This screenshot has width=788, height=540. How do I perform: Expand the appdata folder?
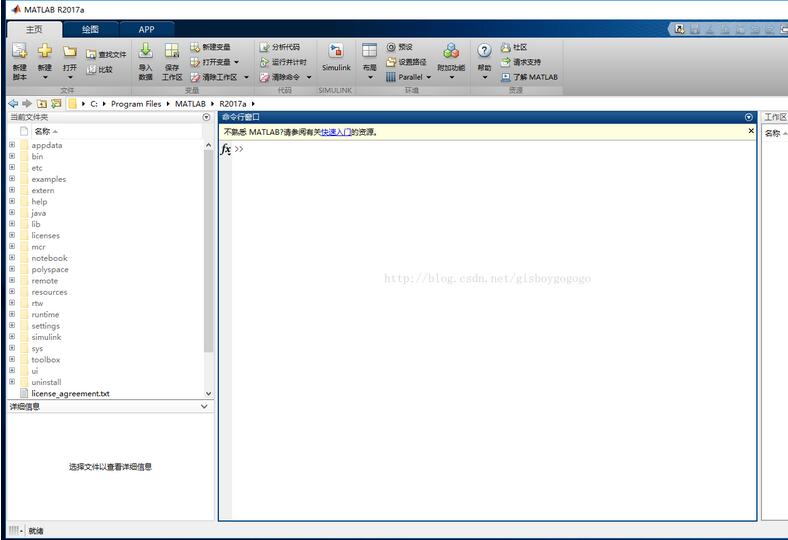12,145
